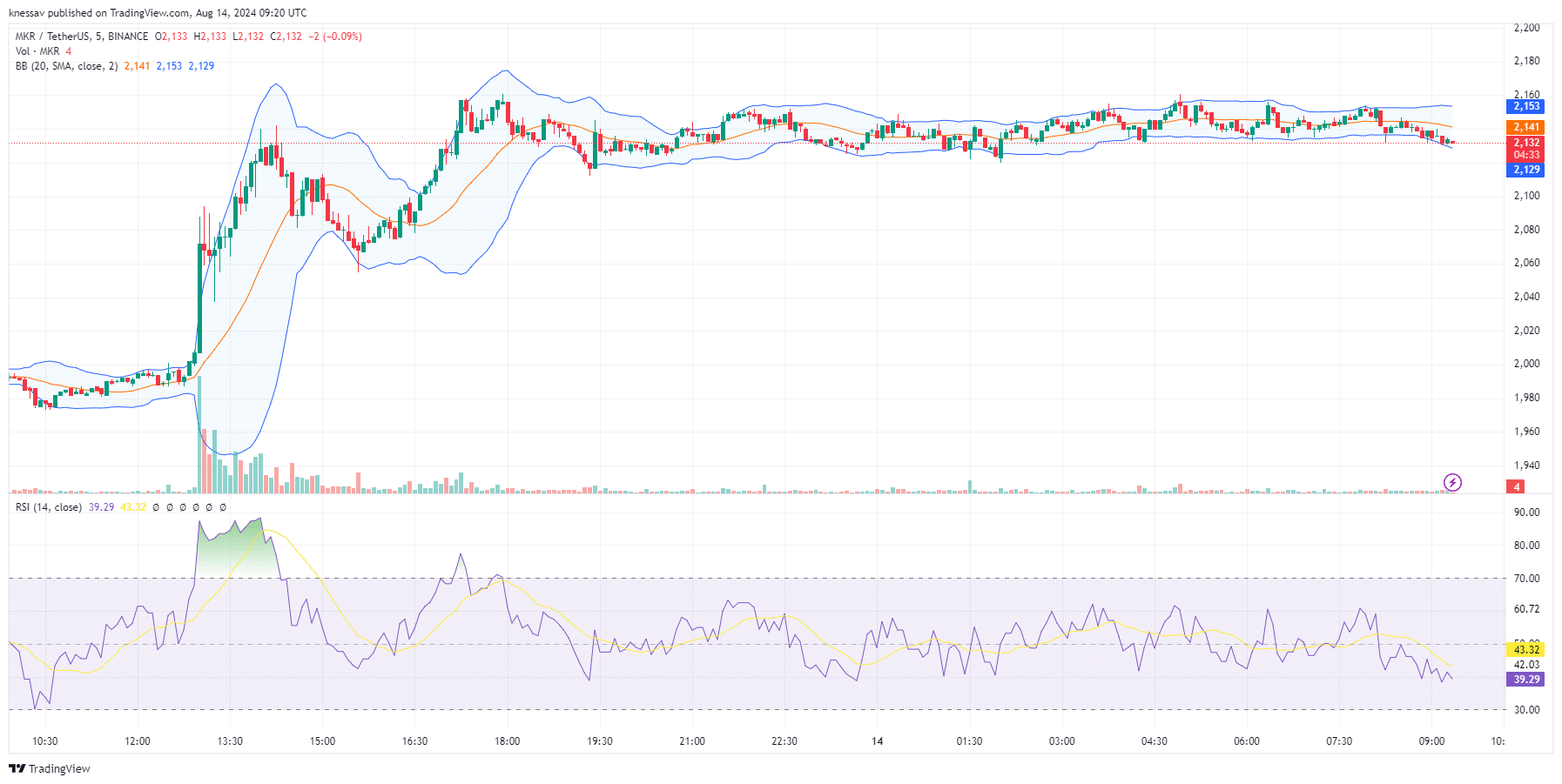Click the 01:30 time axis label
This screenshot has width=1562, height=784.
[969, 741]
